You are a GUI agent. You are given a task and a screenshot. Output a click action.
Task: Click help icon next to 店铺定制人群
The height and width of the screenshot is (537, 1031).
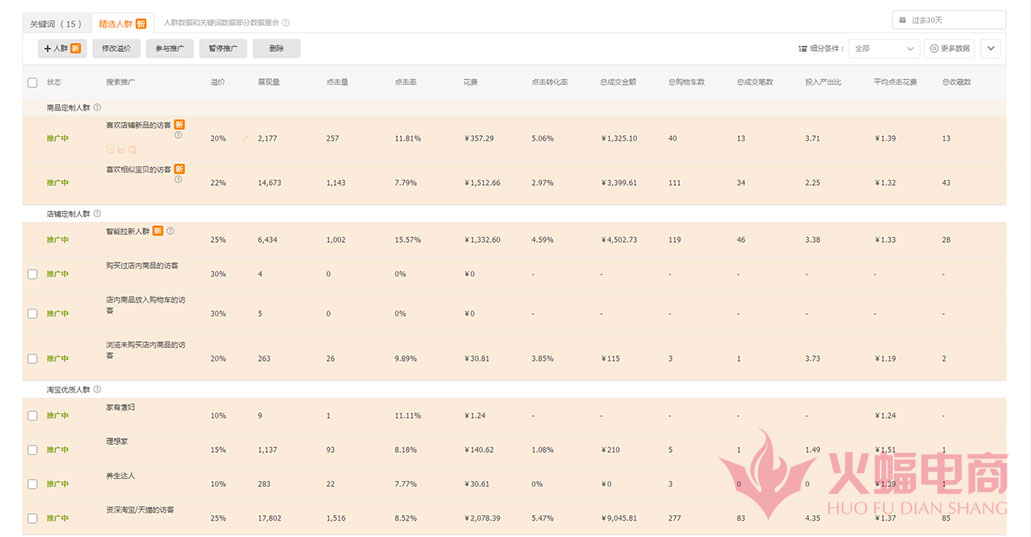[x=97, y=214]
